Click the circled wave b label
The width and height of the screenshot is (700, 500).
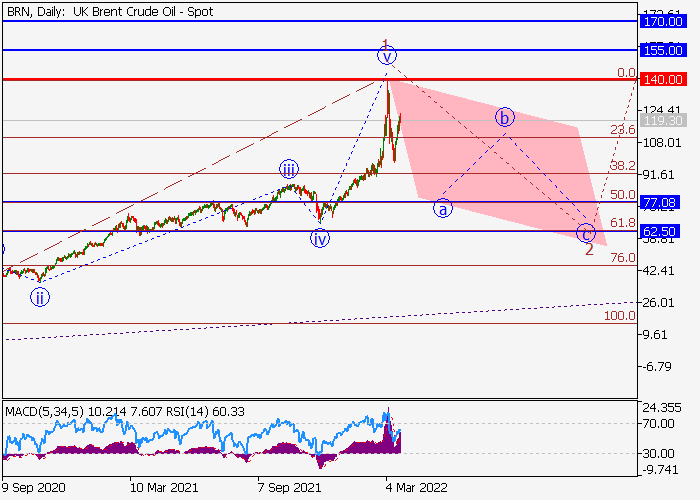pos(506,117)
